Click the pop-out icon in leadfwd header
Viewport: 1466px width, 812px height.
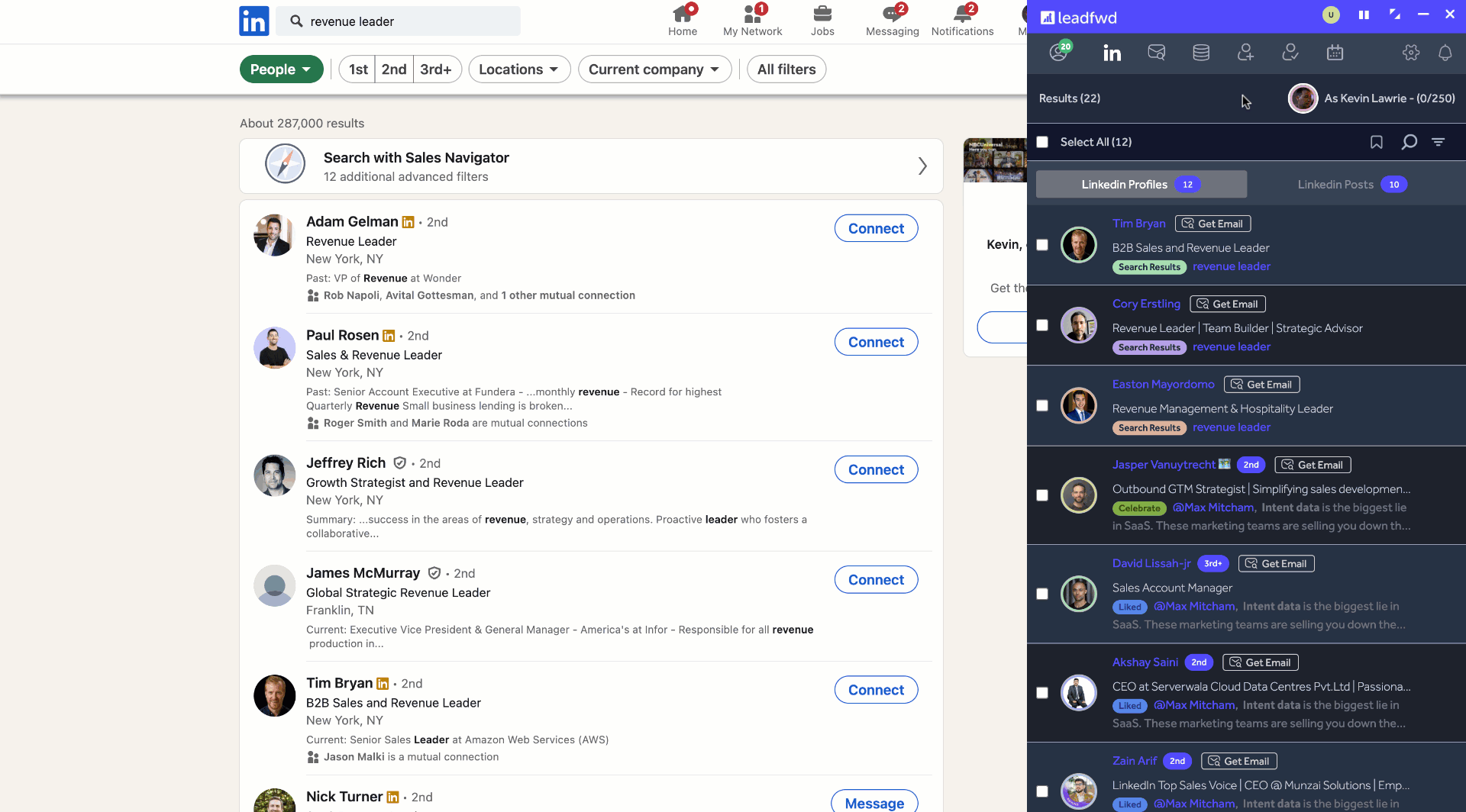pyautogui.click(x=1395, y=14)
